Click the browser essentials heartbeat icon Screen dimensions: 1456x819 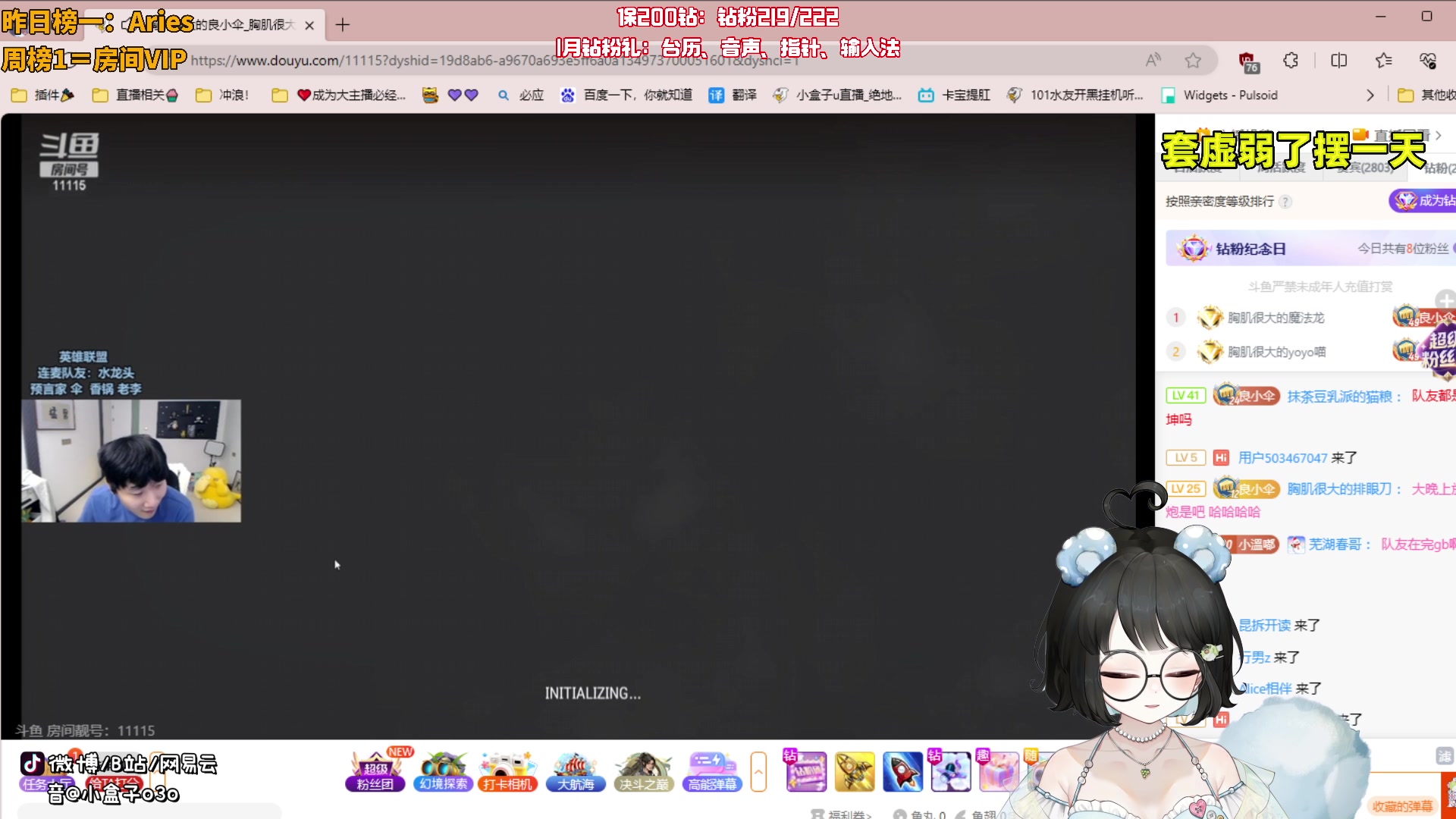1428,61
